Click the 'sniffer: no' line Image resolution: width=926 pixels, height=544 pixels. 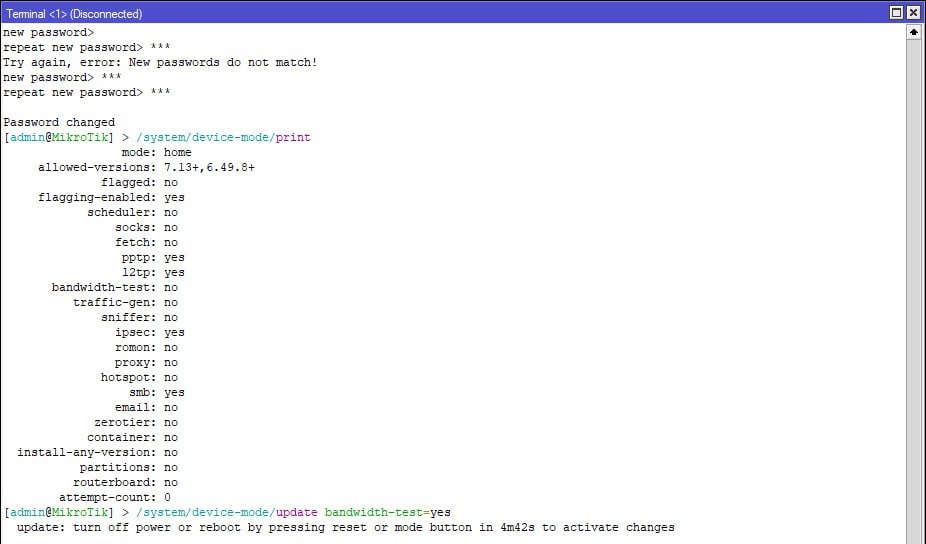(x=139, y=317)
